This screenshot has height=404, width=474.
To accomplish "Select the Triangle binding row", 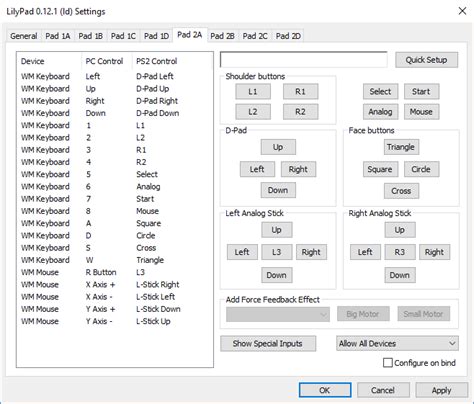I will click(115, 260).
